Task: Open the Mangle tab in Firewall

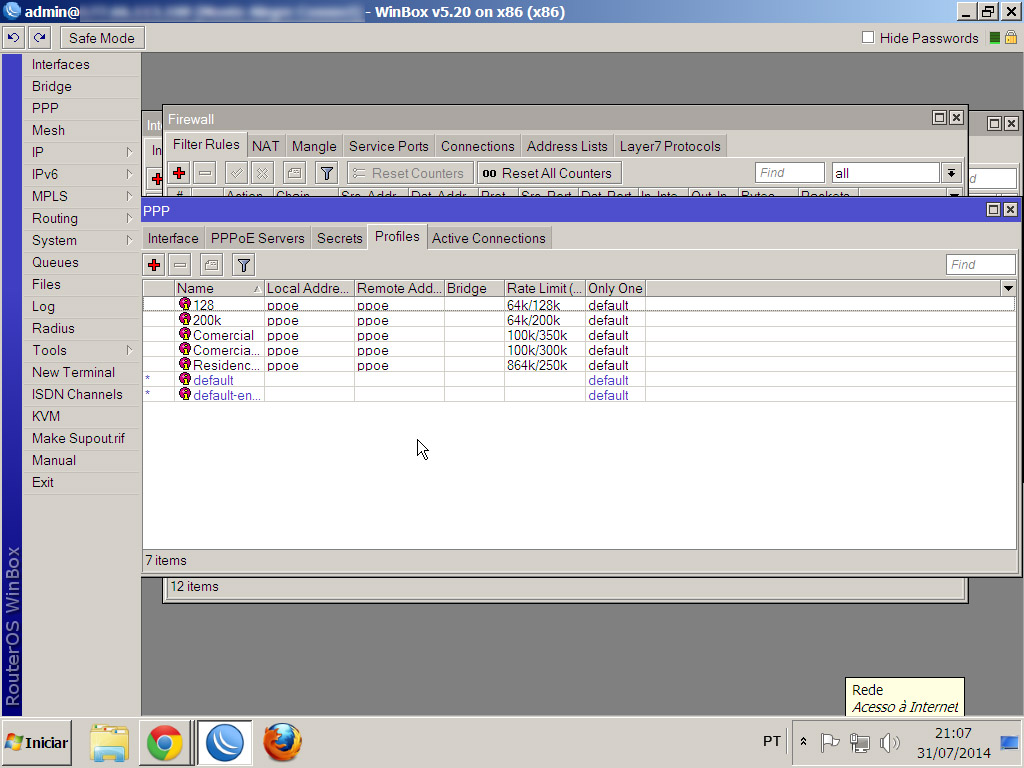Action: tap(314, 146)
